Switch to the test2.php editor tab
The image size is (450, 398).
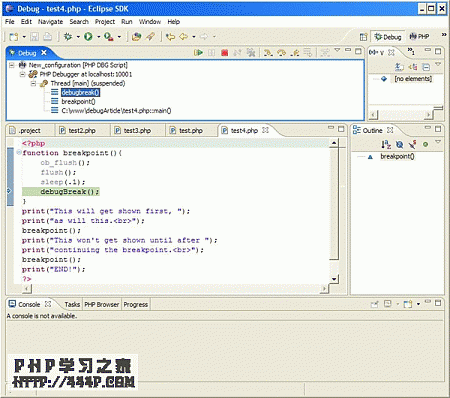(82, 131)
